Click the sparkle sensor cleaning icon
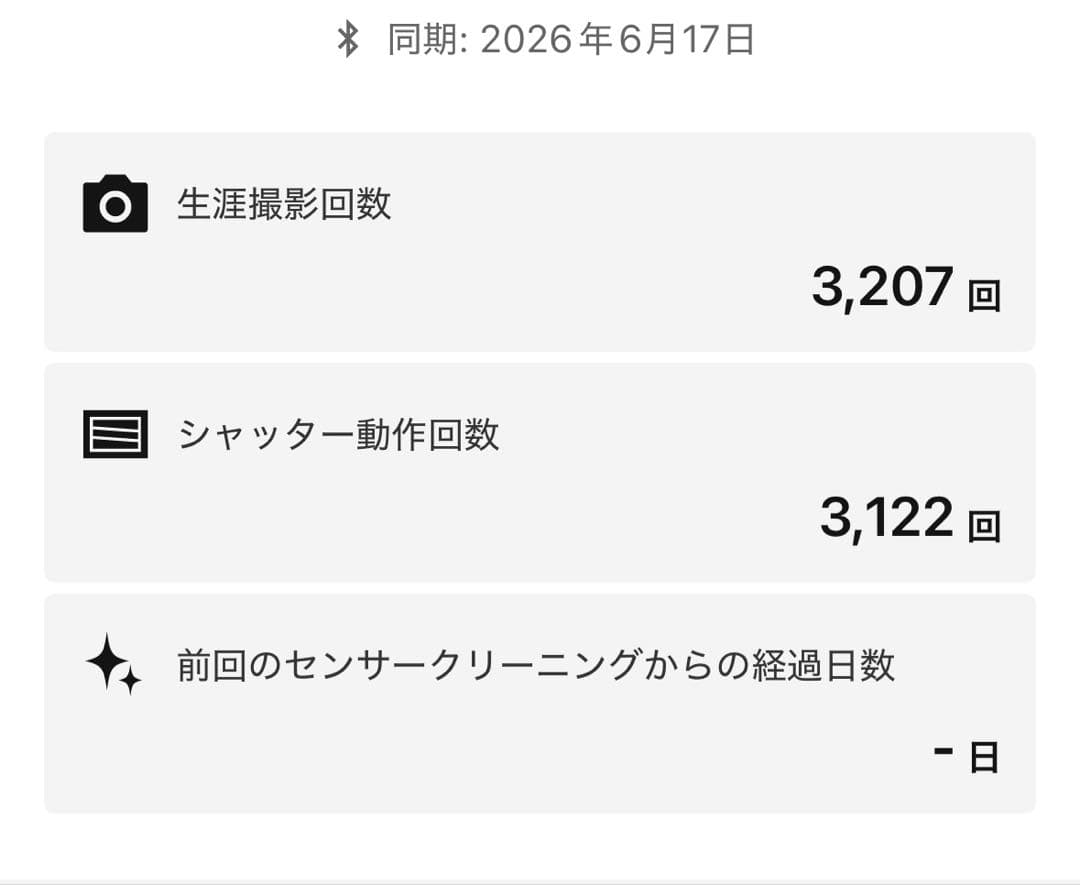 point(114,664)
